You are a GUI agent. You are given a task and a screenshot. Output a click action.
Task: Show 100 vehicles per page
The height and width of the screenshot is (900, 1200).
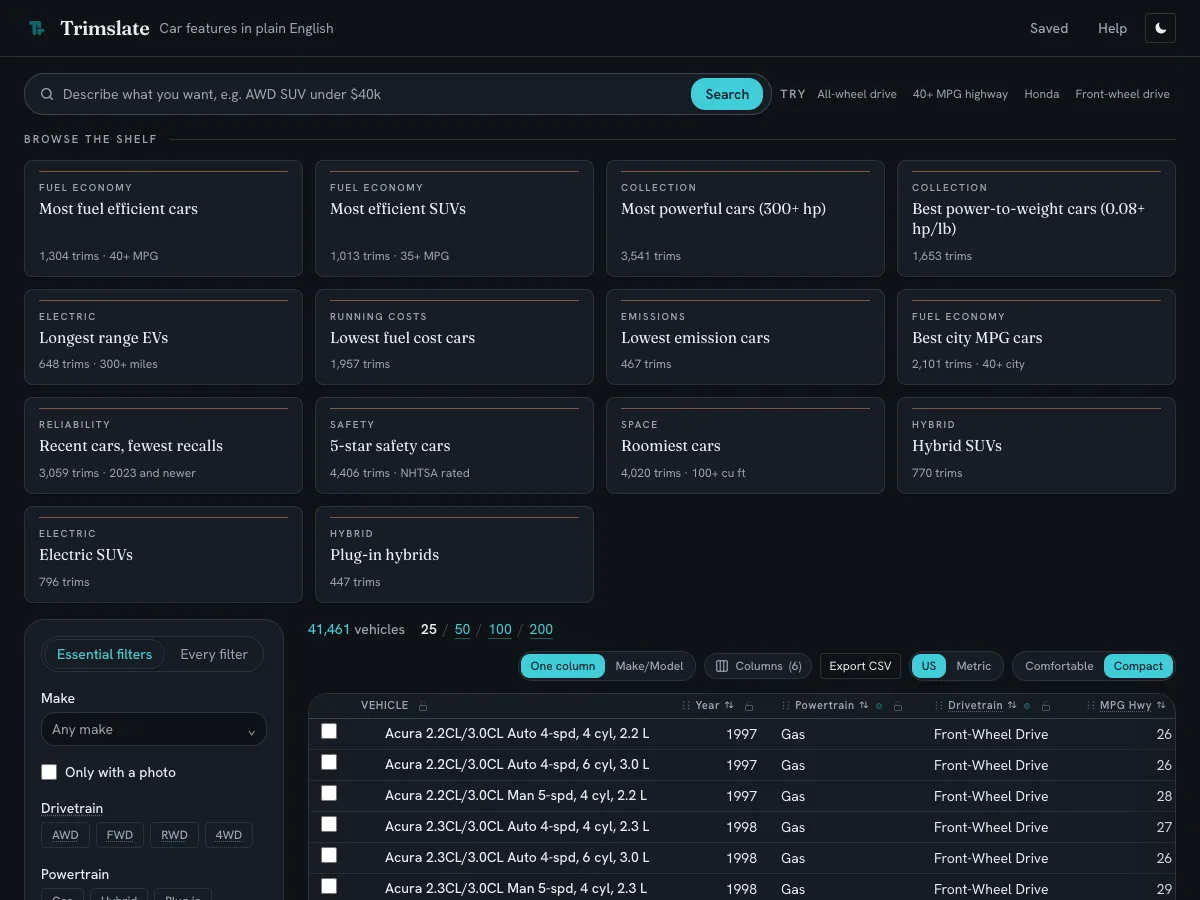click(x=500, y=629)
